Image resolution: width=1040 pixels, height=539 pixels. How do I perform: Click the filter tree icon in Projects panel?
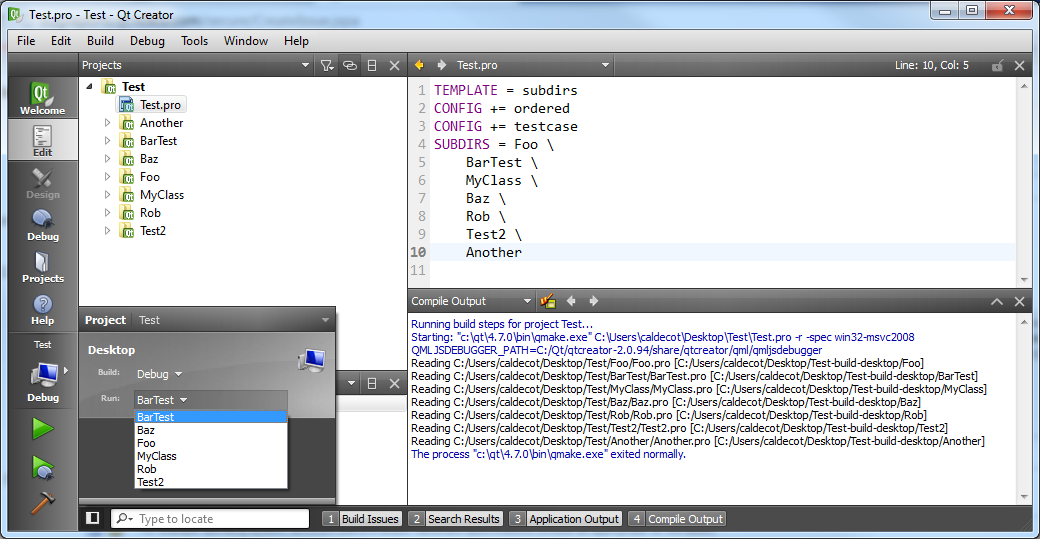pos(327,65)
